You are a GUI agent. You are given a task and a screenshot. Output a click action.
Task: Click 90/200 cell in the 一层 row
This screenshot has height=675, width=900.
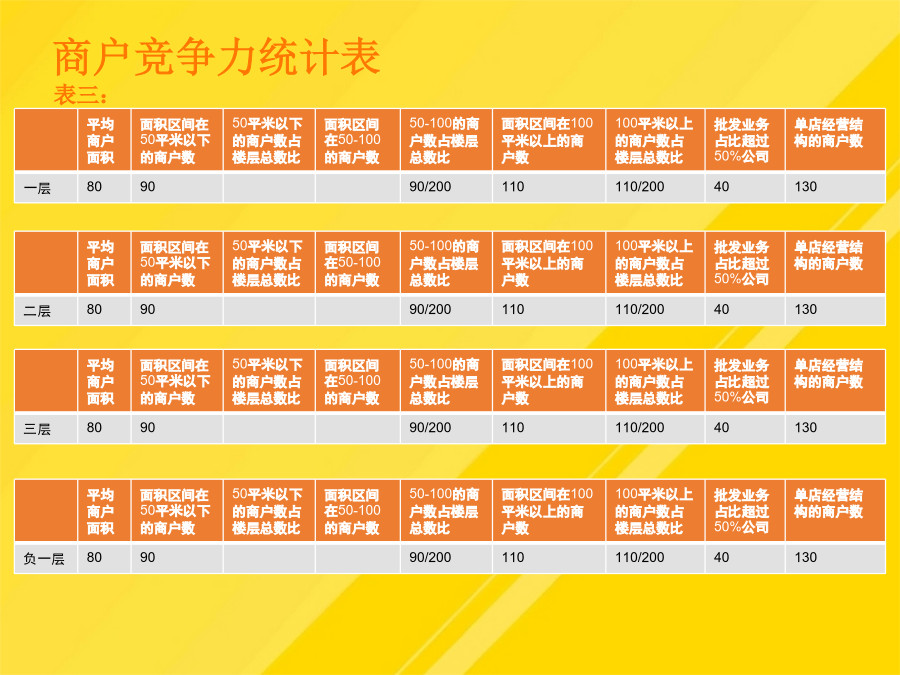tap(431, 187)
